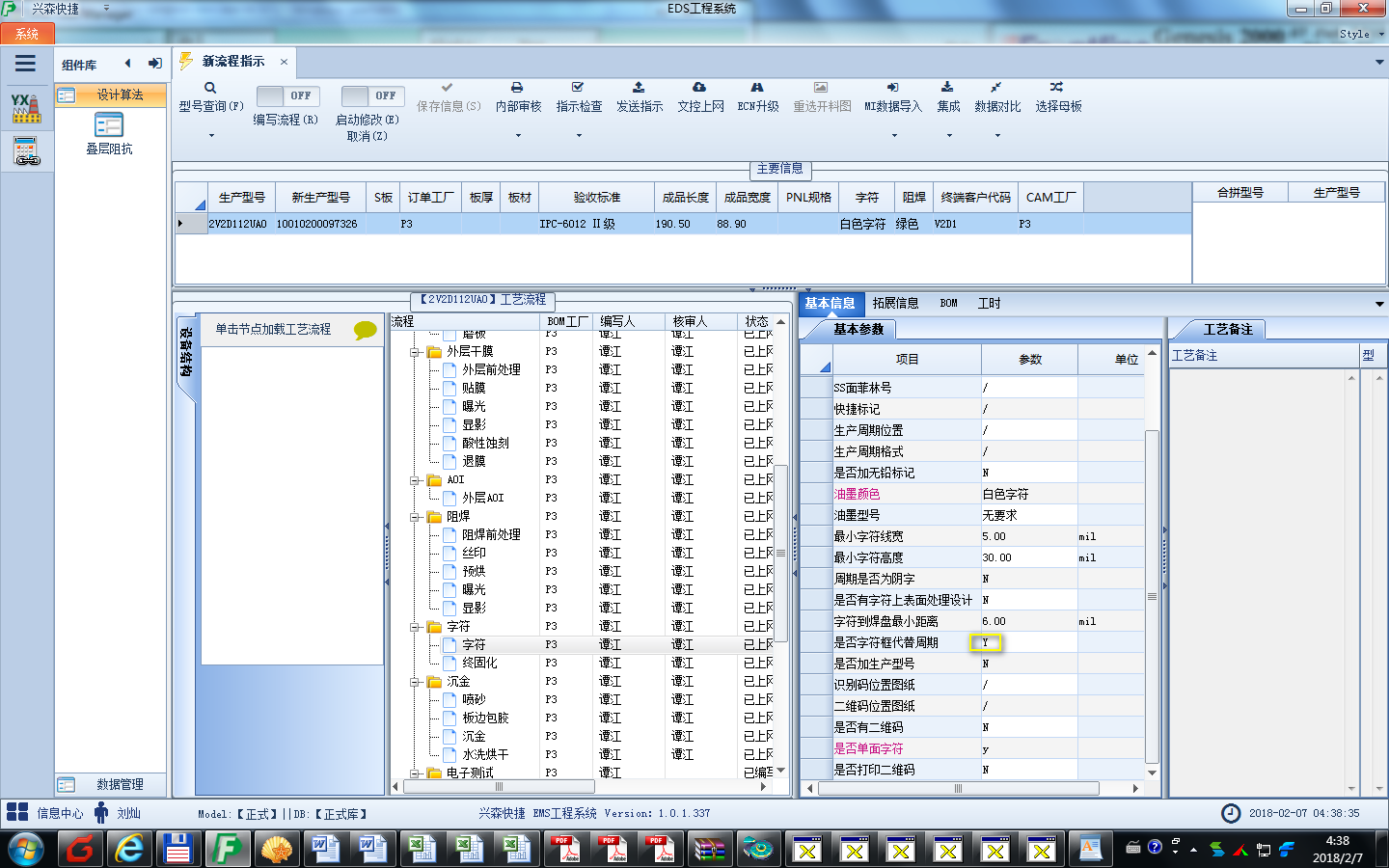Click the clock icon in status bar
The height and width of the screenshot is (868, 1389).
click(x=1231, y=813)
